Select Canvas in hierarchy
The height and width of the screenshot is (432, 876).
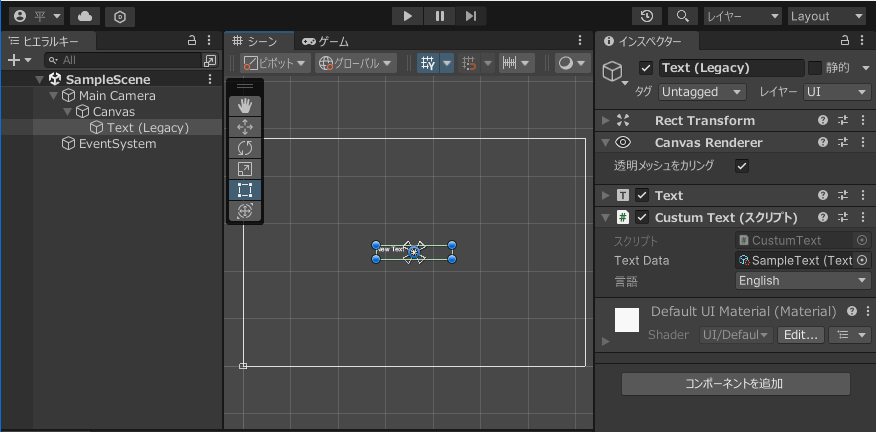(x=113, y=112)
